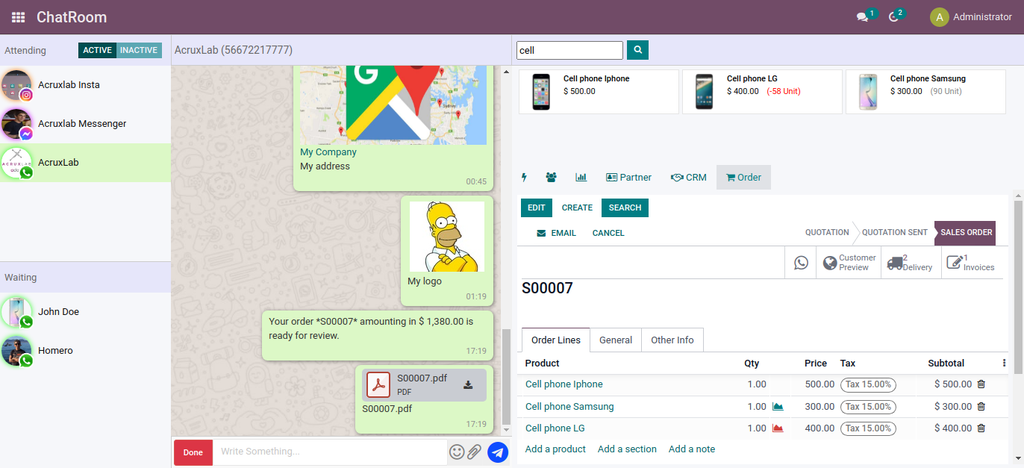This screenshot has width=1024, height=468.
Task: Open waiting chat John Doe
Action: [x=86, y=312]
